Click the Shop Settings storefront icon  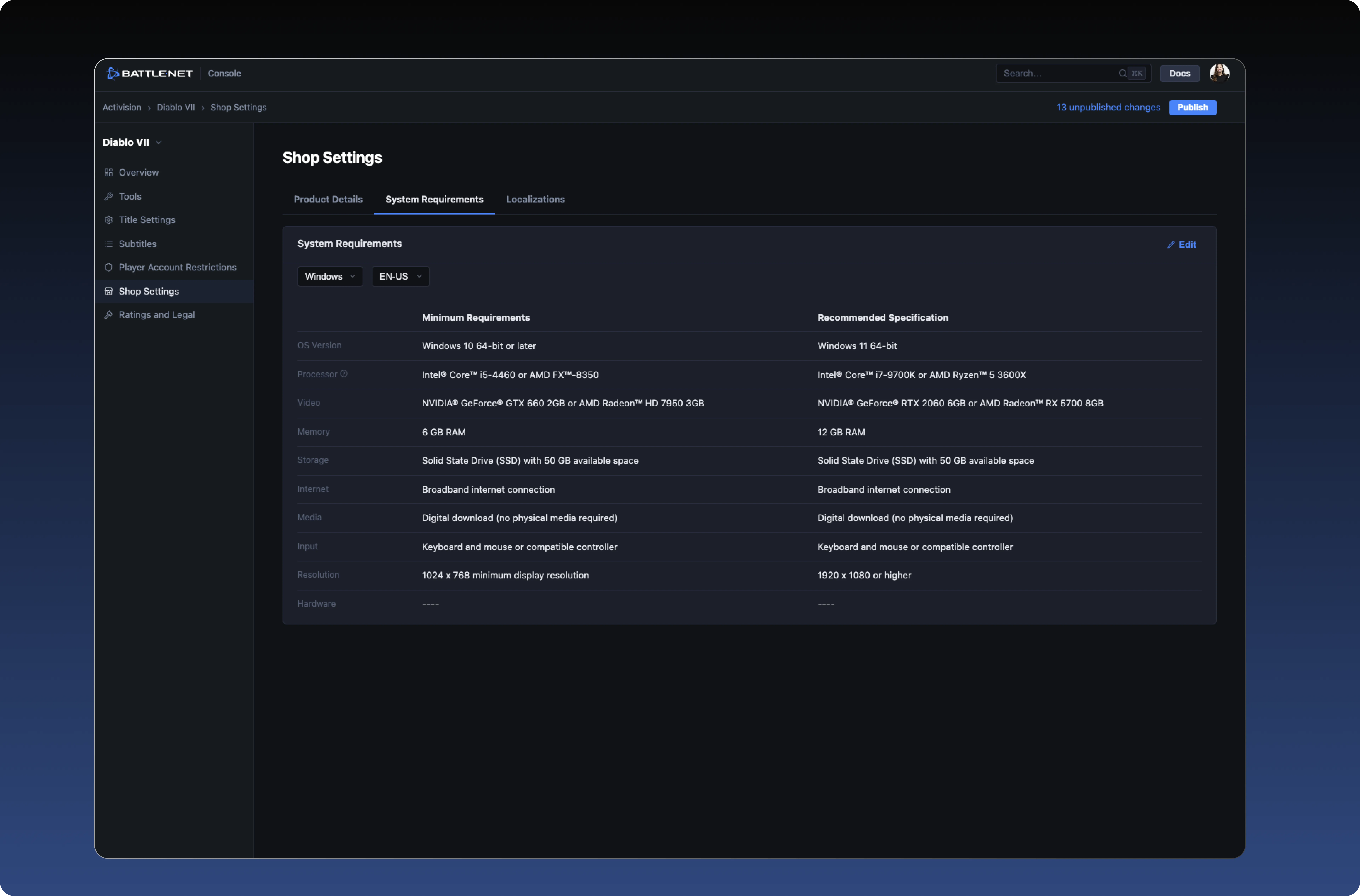point(109,291)
